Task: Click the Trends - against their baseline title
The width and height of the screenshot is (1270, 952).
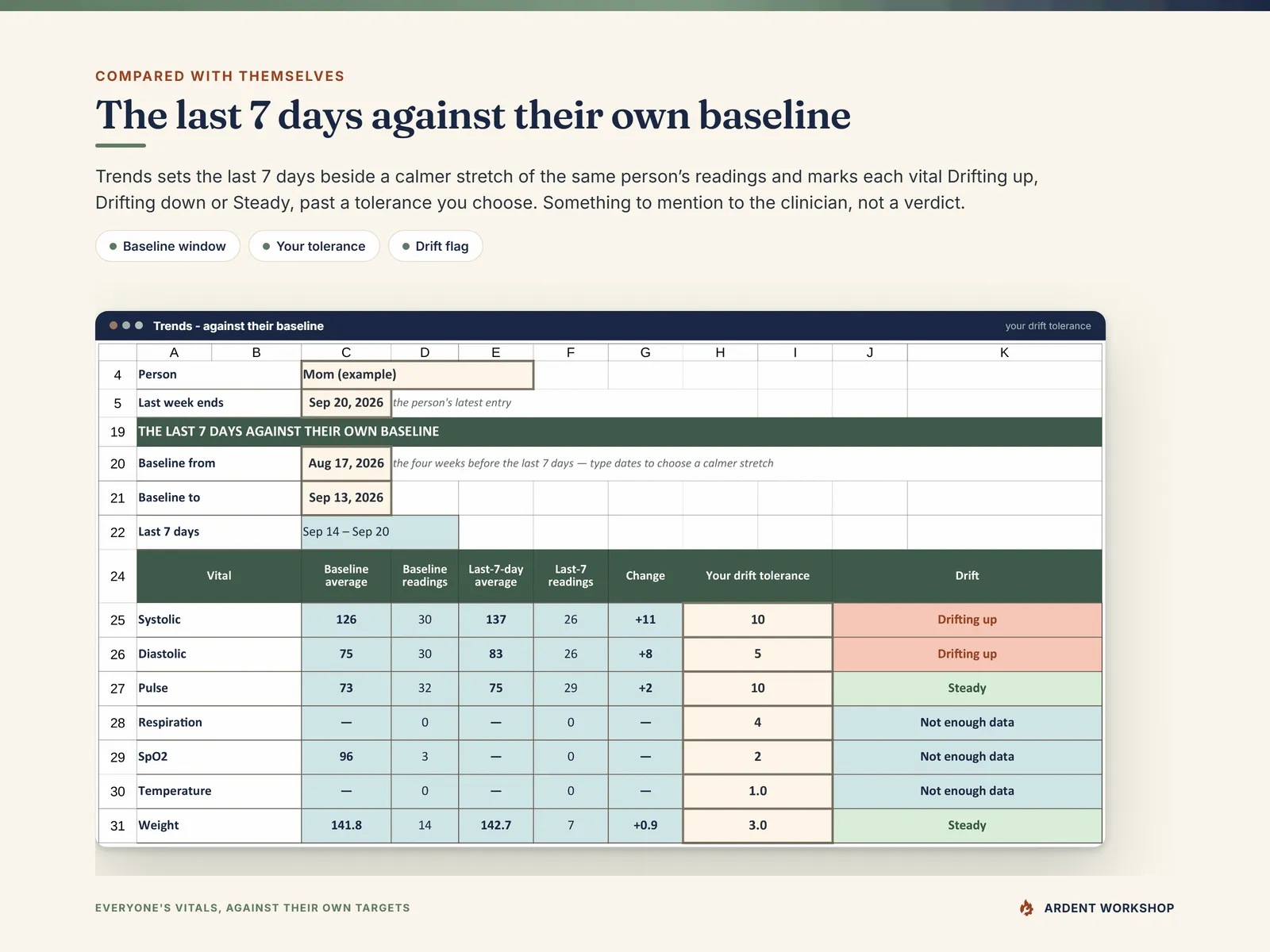Action: click(238, 326)
